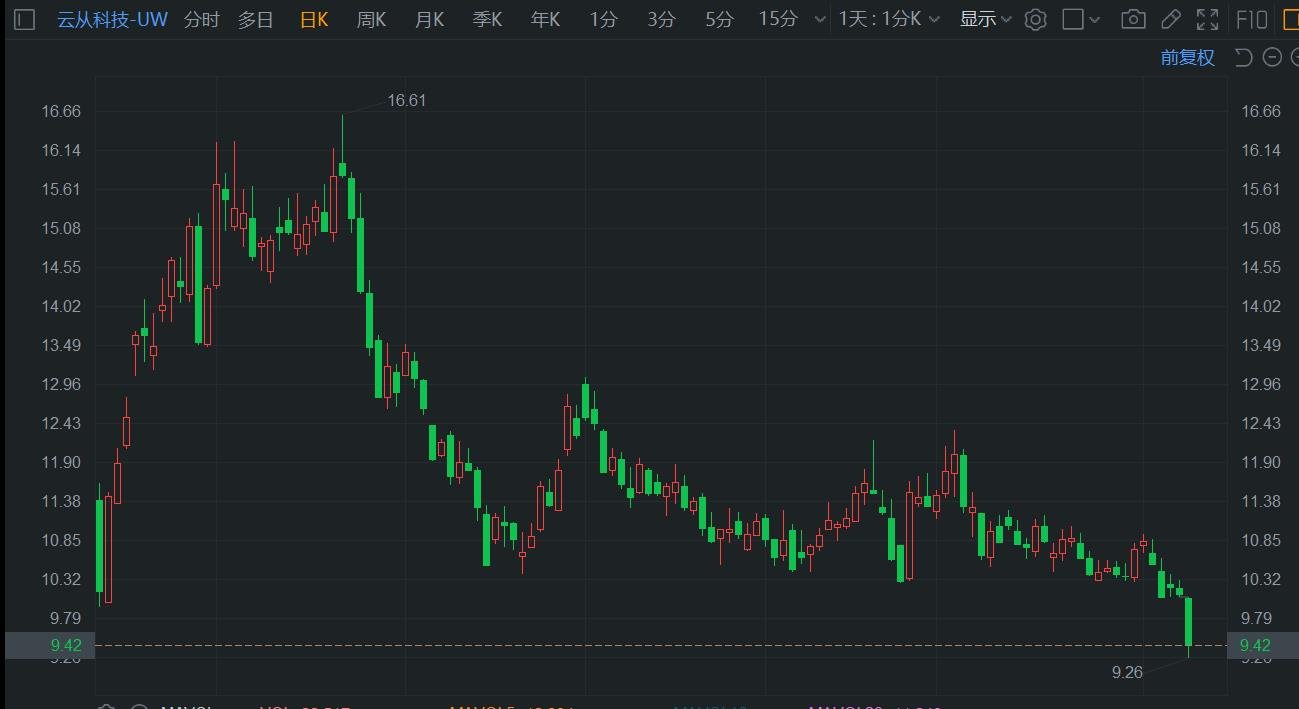Enter fullscreen chart view
Image resolution: width=1299 pixels, height=709 pixels.
coord(1207,20)
